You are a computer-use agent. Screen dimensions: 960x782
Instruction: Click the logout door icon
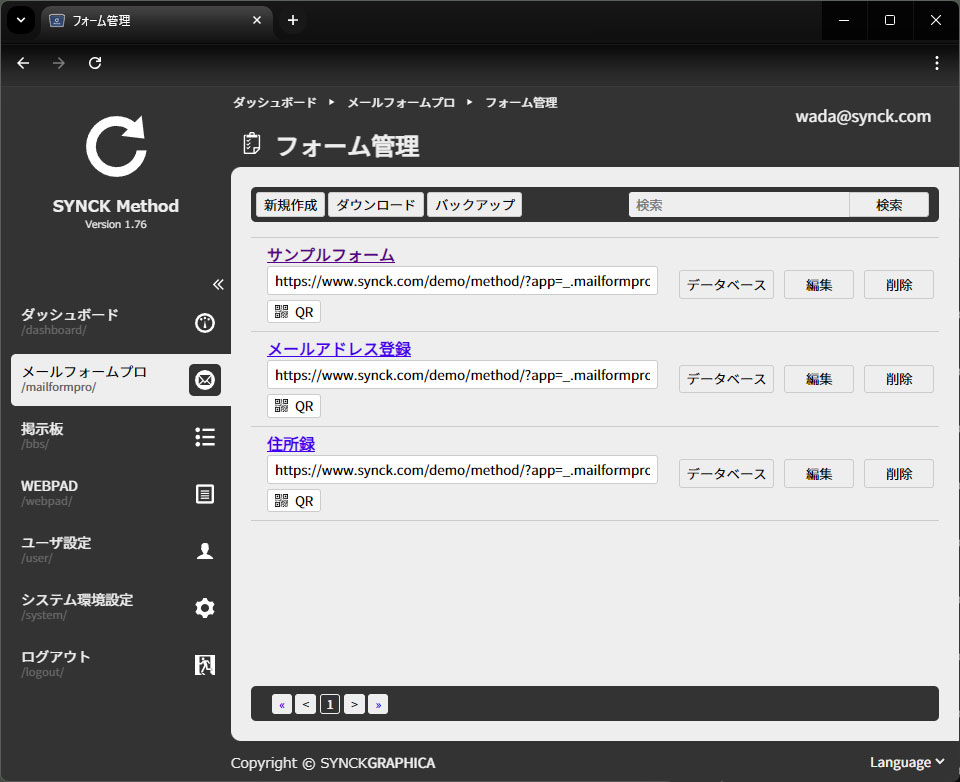pos(205,665)
